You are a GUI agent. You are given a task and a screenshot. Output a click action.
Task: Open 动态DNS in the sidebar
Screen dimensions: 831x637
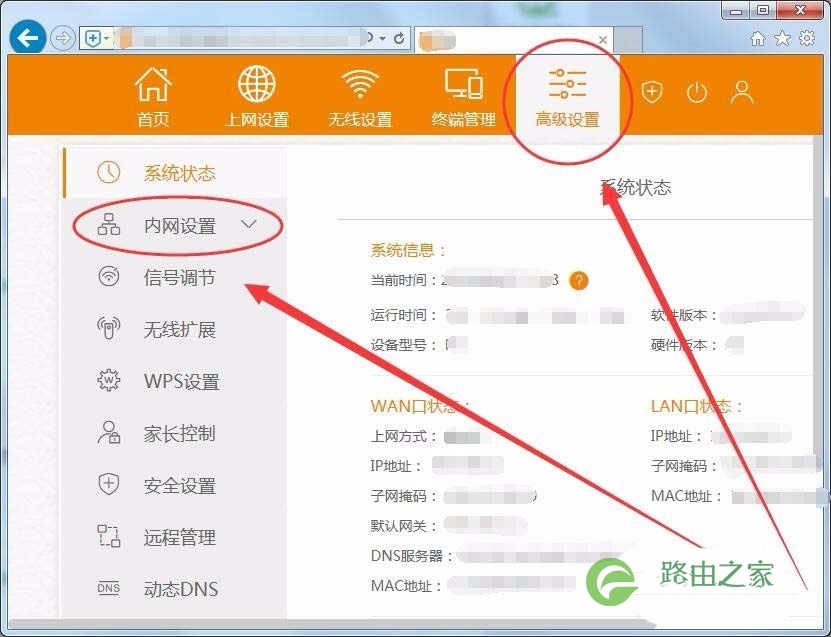click(x=175, y=589)
